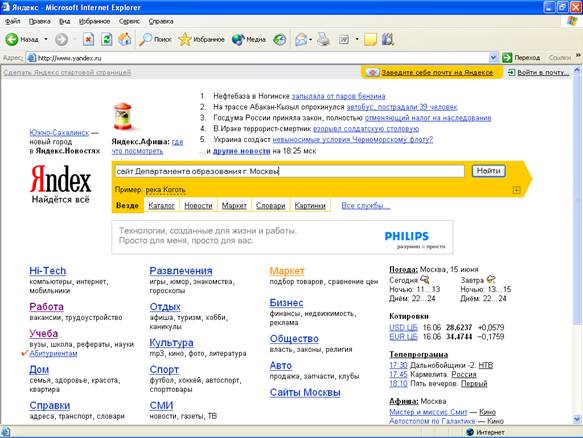Click the Back (Назад) navigation arrow
Screen dimensions: 583x438
tap(12, 39)
